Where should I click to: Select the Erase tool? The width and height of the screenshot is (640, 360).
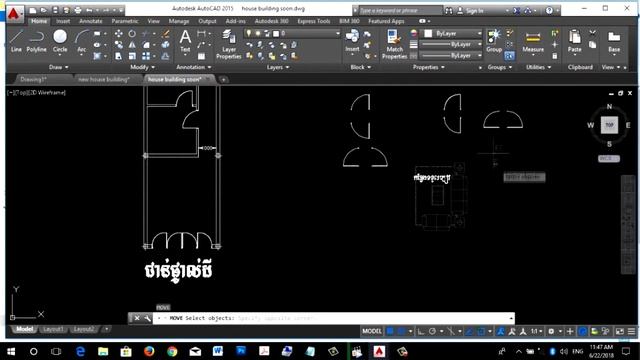[x=165, y=33]
